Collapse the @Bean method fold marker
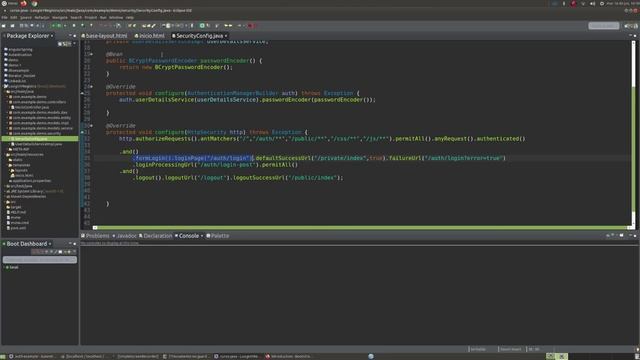 pyautogui.click(x=91, y=54)
